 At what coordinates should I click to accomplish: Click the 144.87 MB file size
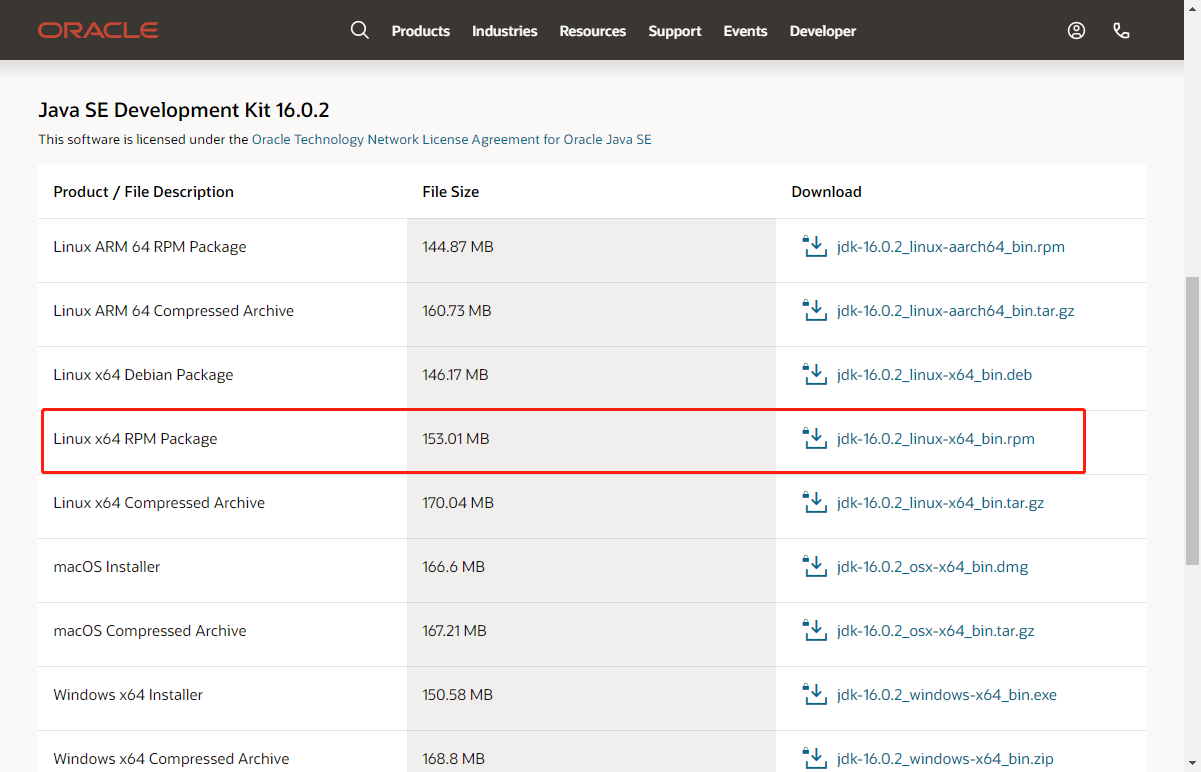[x=457, y=247]
